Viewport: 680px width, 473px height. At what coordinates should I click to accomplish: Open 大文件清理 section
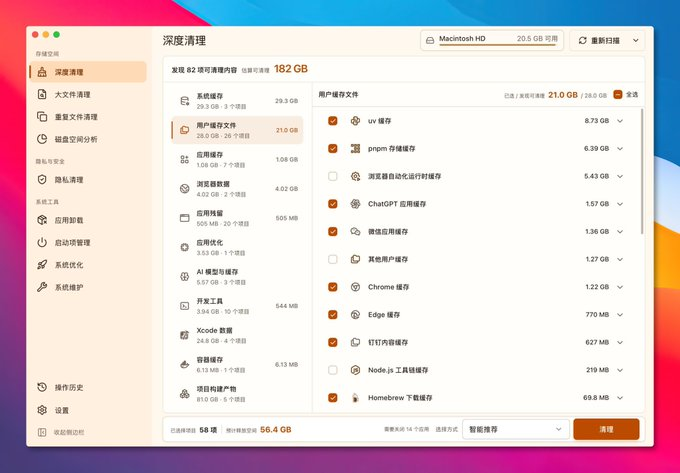coord(88,95)
